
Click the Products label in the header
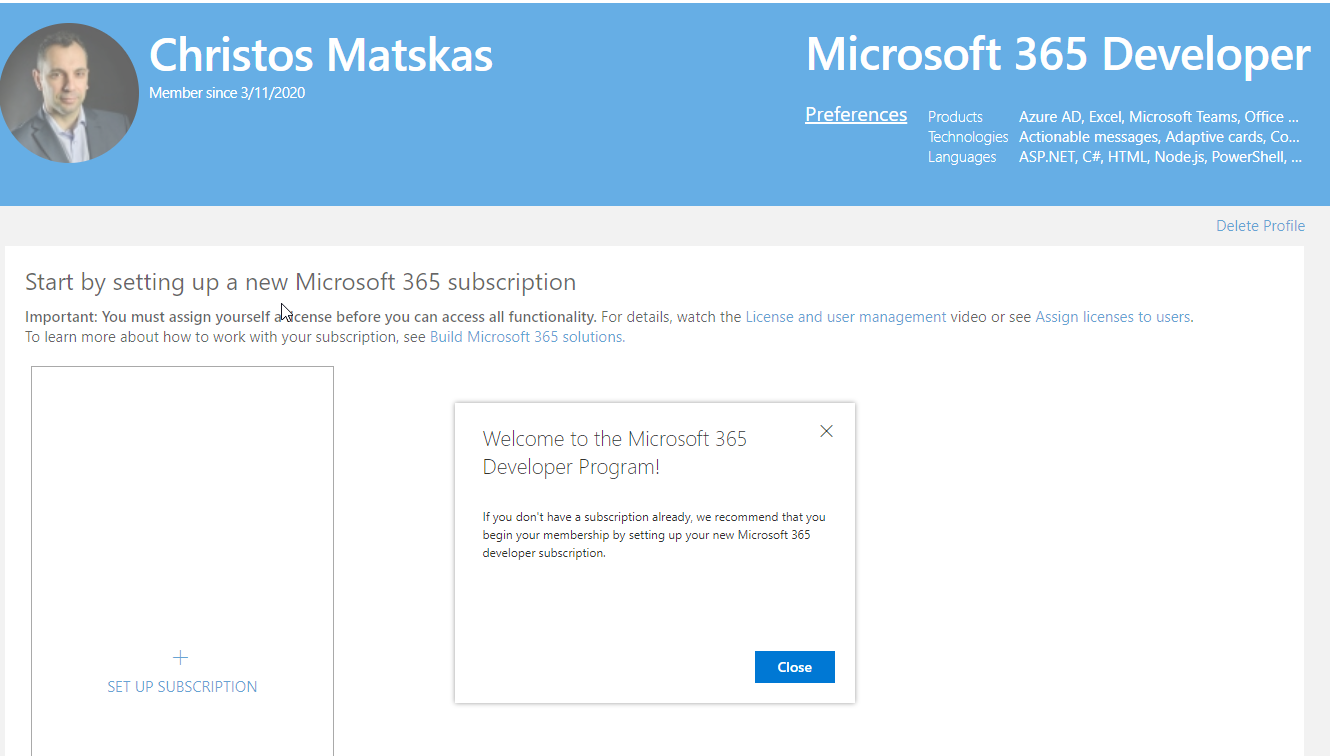pyautogui.click(x=955, y=117)
